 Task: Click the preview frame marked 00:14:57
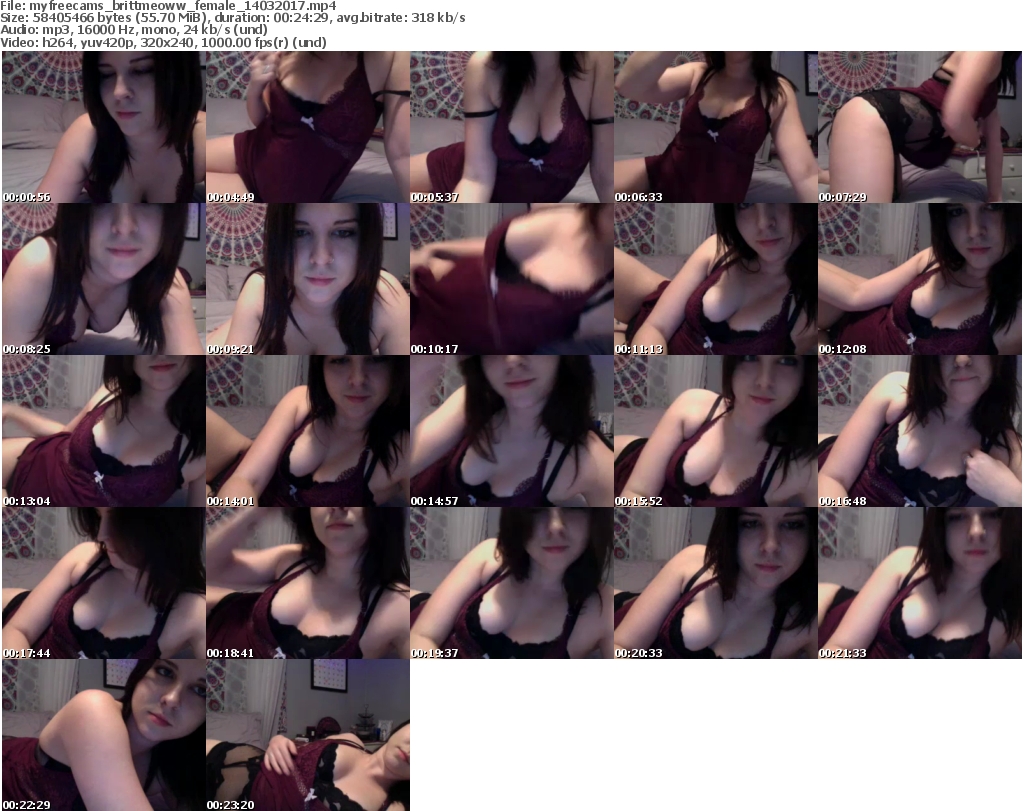(x=511, y=431)
